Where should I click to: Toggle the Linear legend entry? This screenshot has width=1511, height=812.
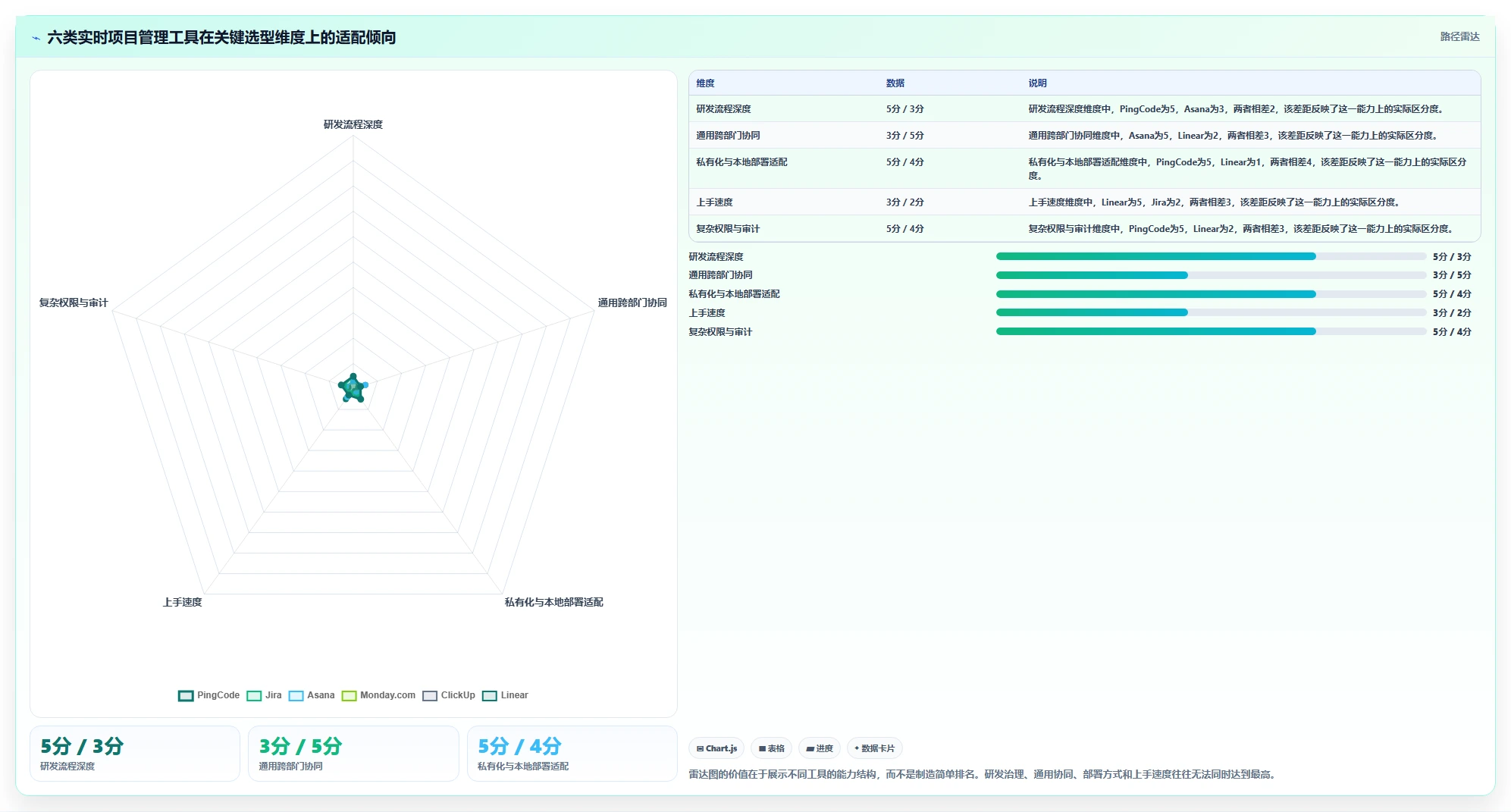[x=505, y=695]
